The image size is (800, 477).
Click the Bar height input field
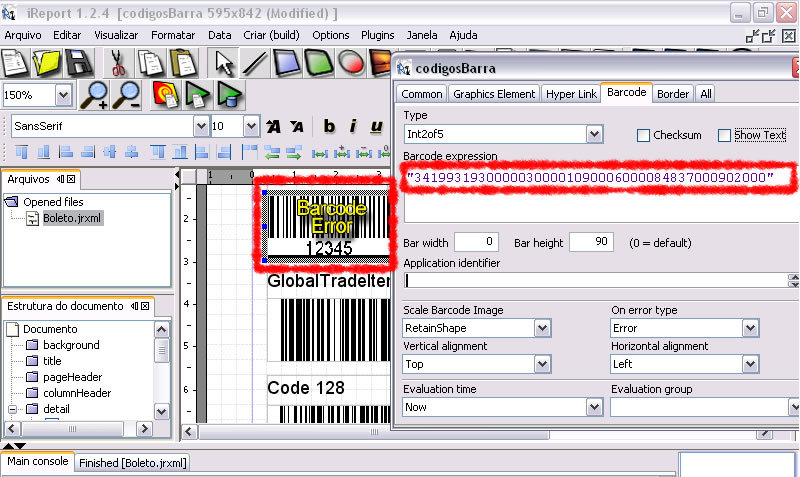point(591,242)
